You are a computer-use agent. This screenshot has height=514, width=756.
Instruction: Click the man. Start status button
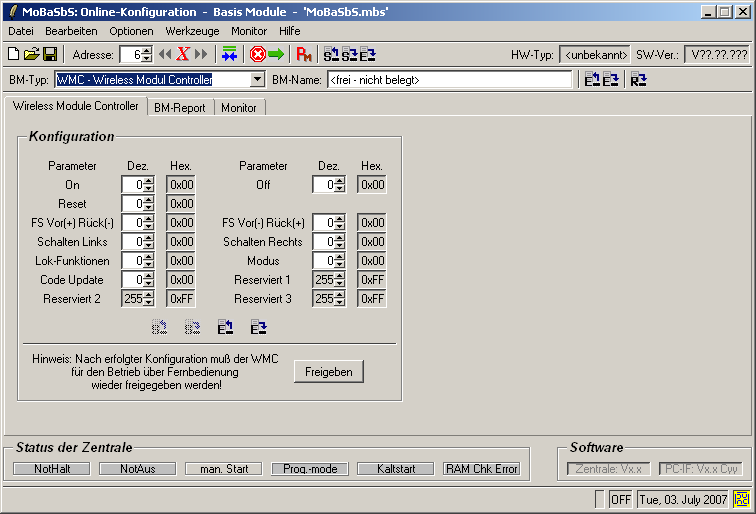pyautogui.click(x=223, y=468)
